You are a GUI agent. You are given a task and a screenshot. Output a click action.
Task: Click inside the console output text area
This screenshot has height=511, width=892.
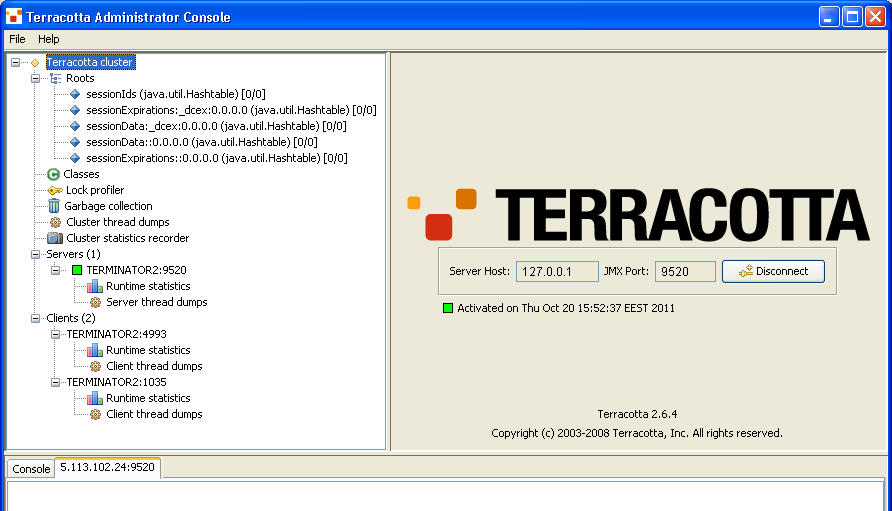(x=445, y=496)
